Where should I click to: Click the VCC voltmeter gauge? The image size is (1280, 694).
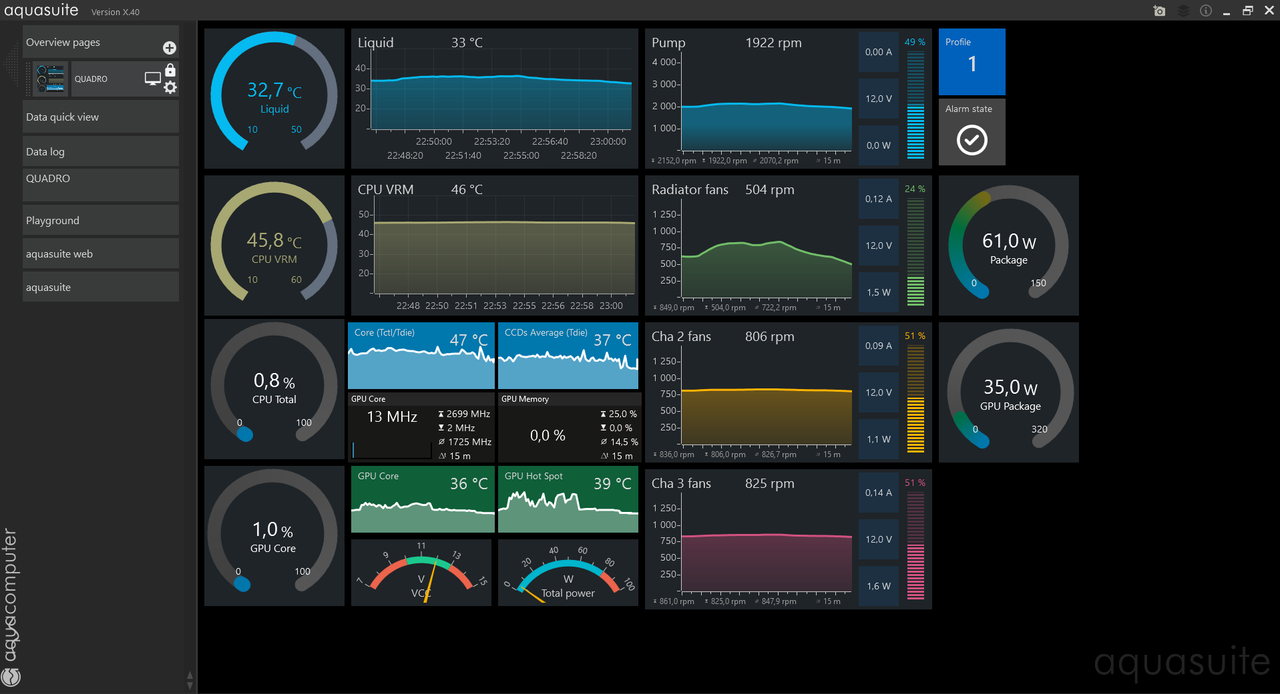point(421,572)
